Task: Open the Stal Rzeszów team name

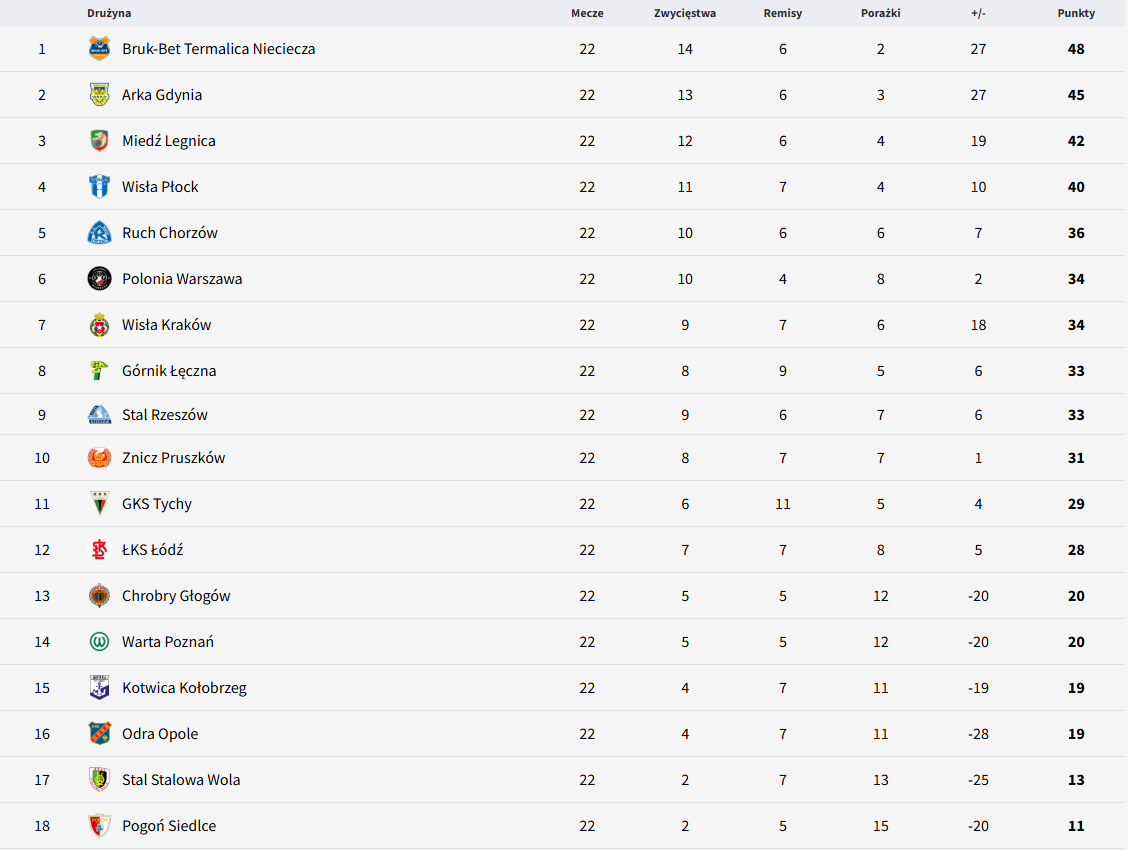Action: pos(165,415)
